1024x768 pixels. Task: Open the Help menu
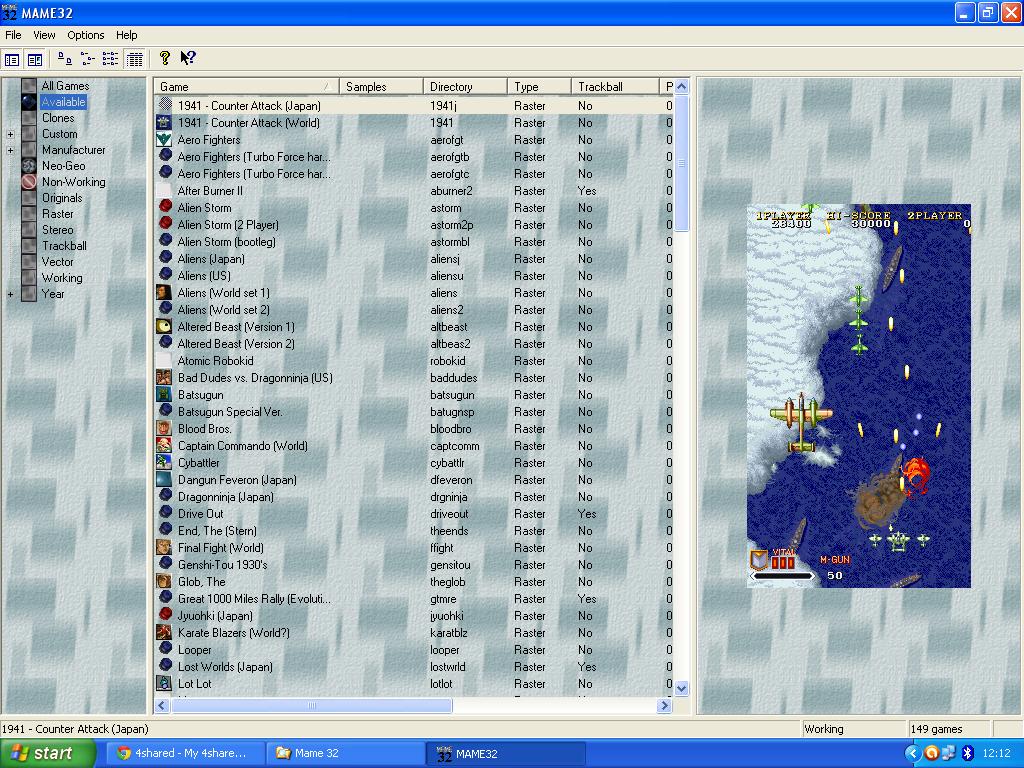click(x=127, y=35)
